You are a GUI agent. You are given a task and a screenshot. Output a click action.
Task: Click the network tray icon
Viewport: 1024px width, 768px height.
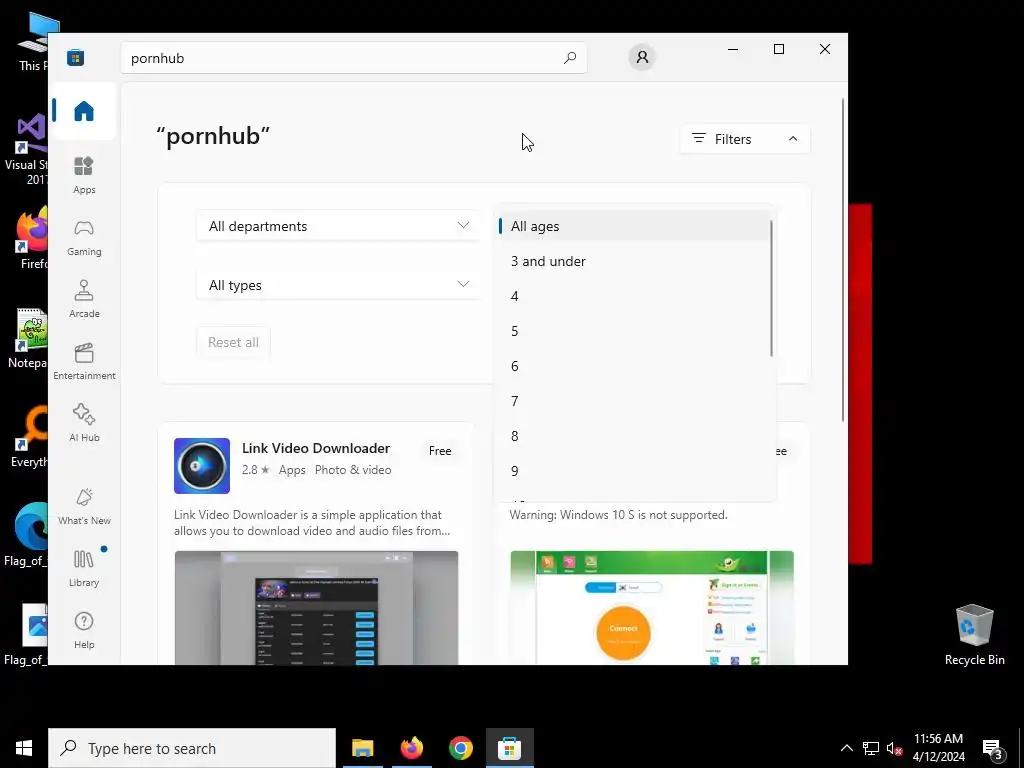(x=871, y=748)
